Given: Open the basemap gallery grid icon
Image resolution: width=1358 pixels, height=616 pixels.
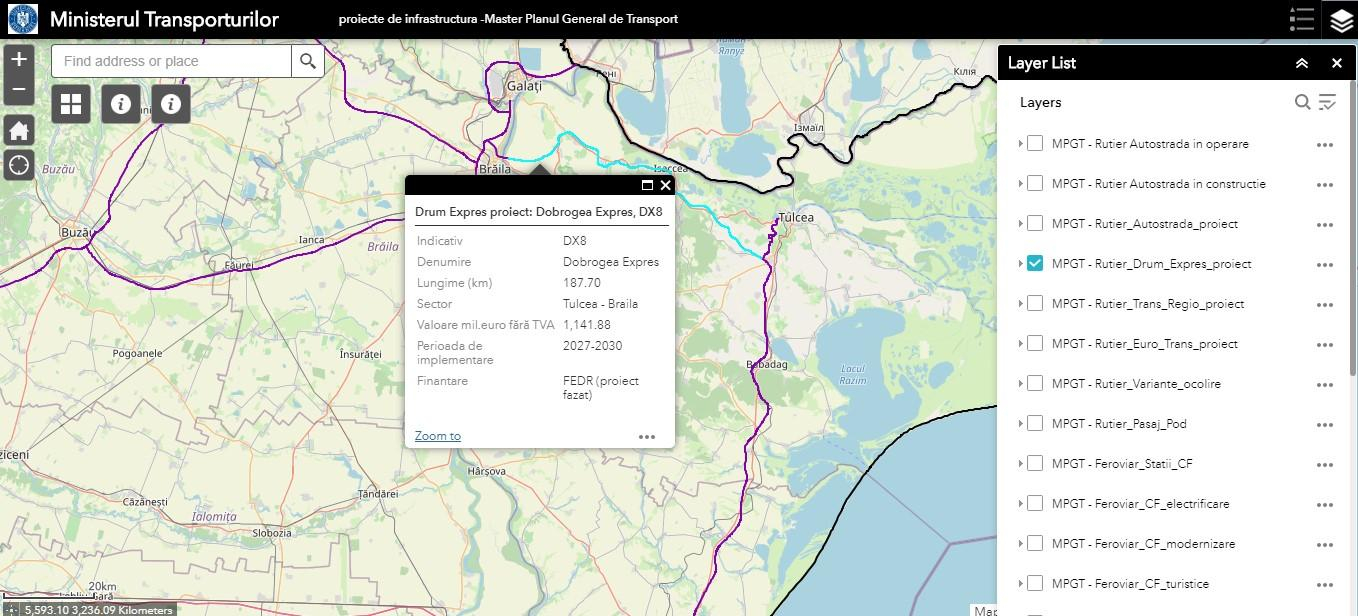Looking at the screenshot, I should pyautogui.click(x=71, y=104).
